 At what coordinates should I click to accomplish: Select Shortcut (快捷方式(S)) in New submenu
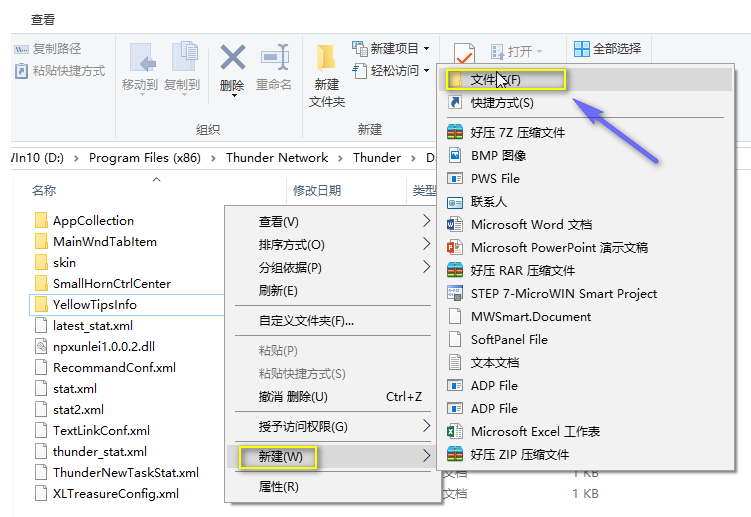tap(587, 103)
